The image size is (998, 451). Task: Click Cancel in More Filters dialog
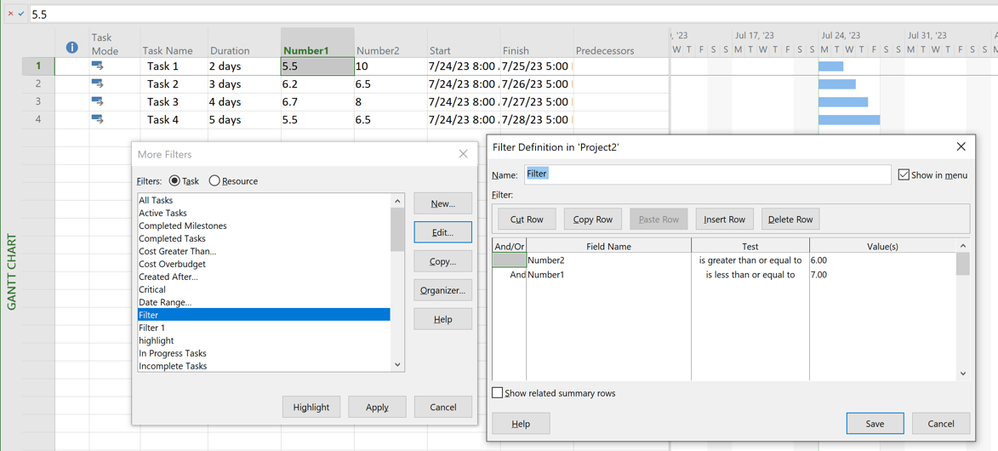(x=443, y=407)
